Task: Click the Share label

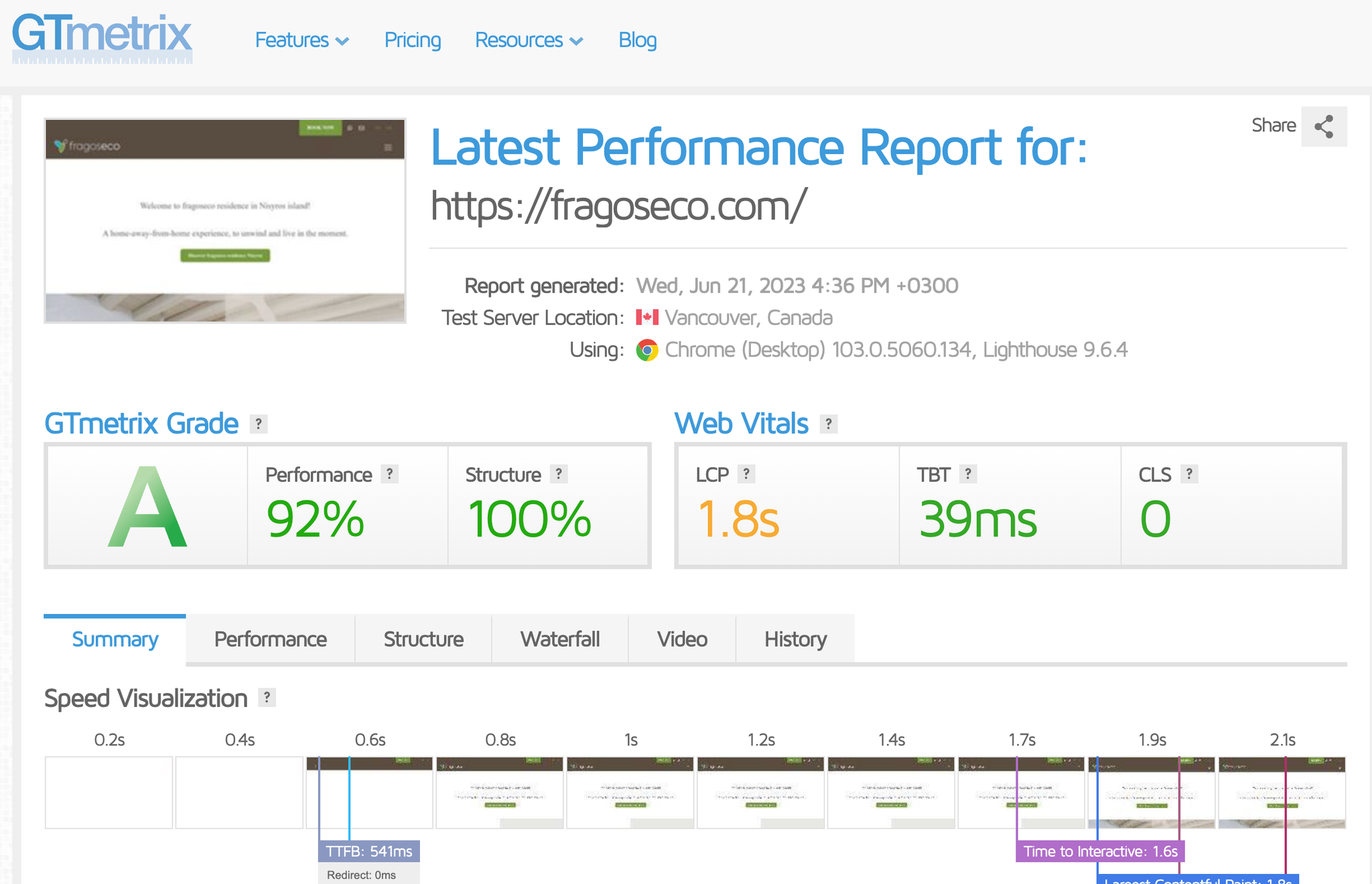Action: point(1274,125)
